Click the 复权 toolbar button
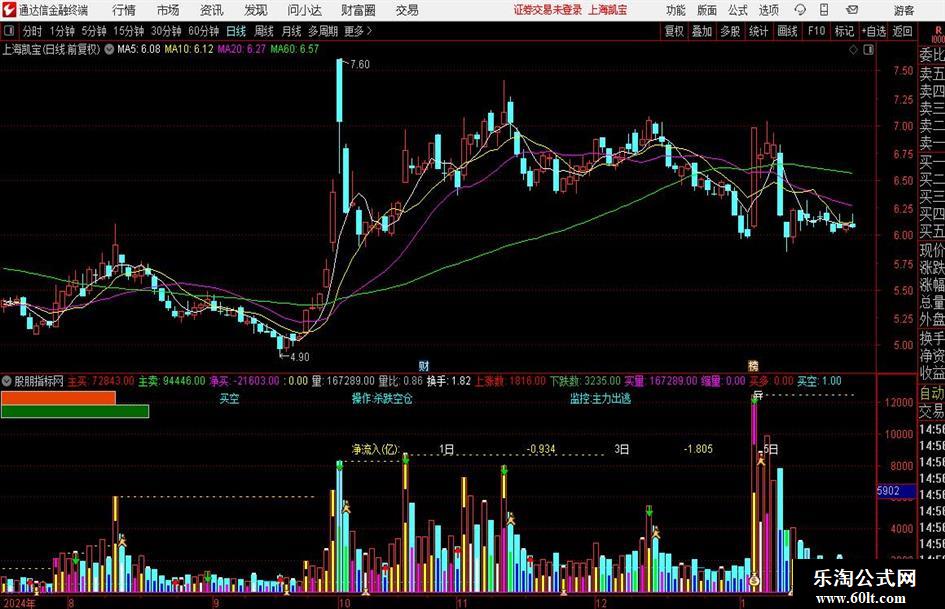This screenshot has height=609, width=945. pyautogui.click(x=674, y=31)
